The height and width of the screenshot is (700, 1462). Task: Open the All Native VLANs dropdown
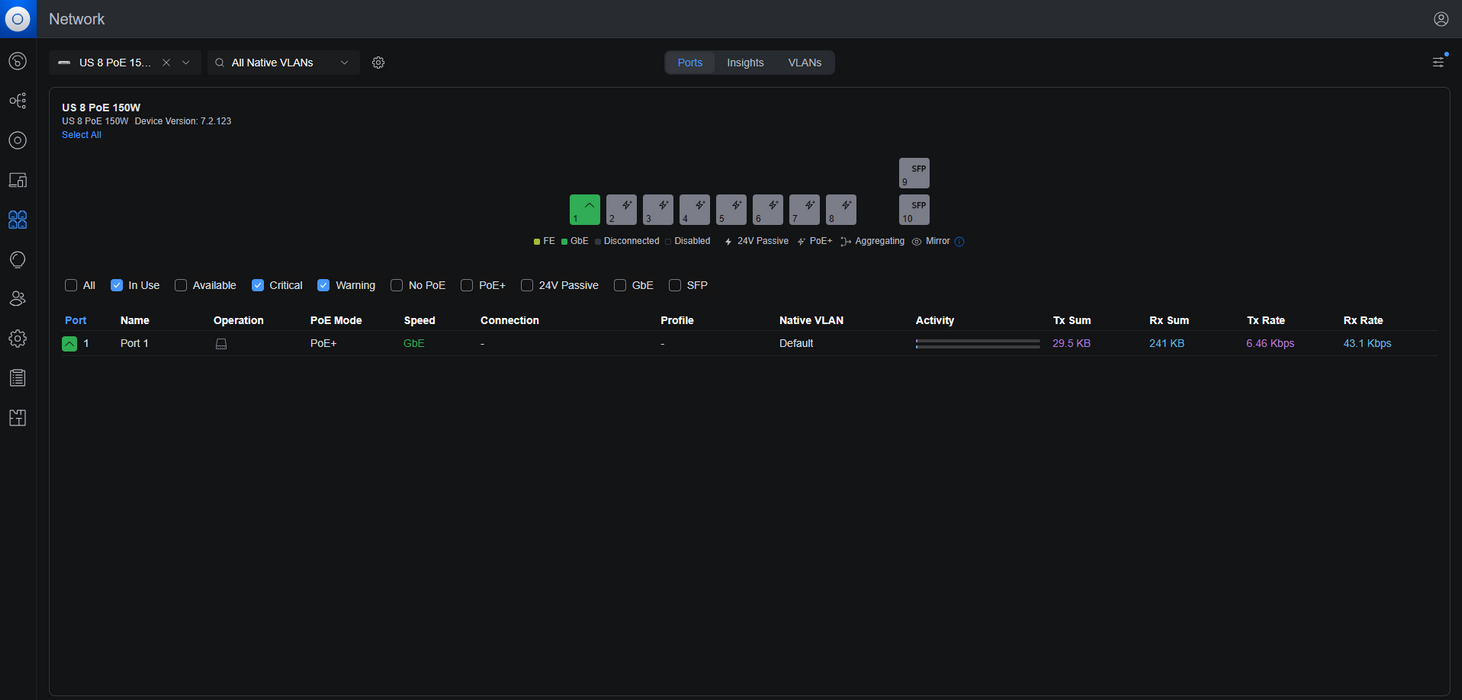coord(284,62)
